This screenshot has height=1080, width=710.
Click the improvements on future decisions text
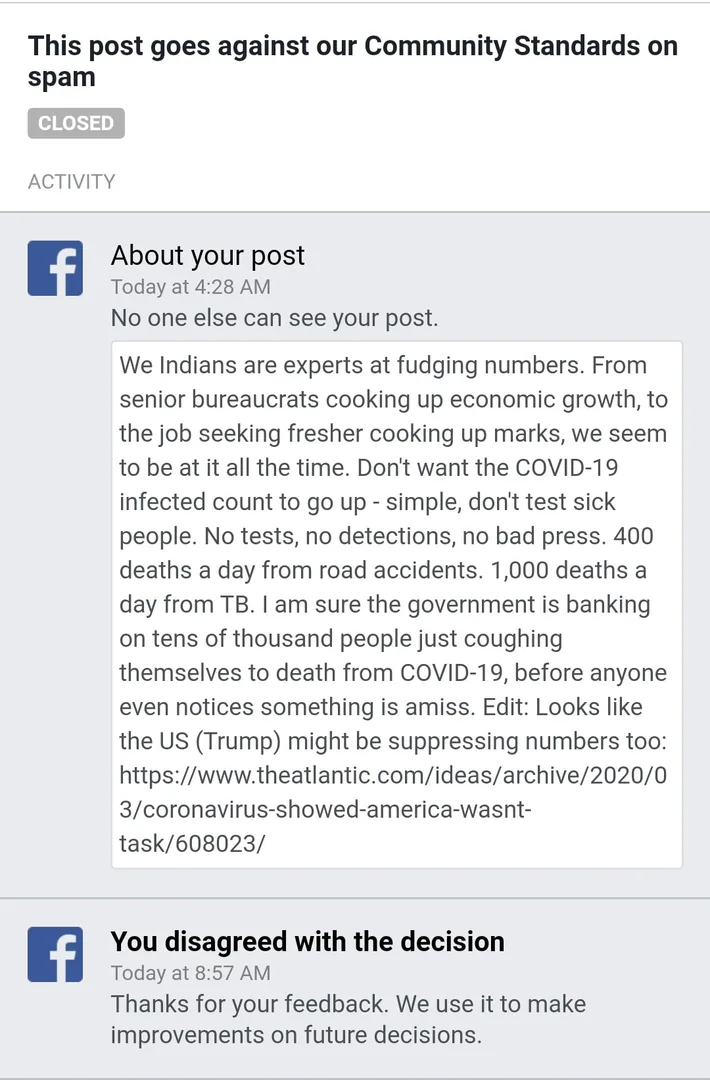click(x=296, y=1035)
